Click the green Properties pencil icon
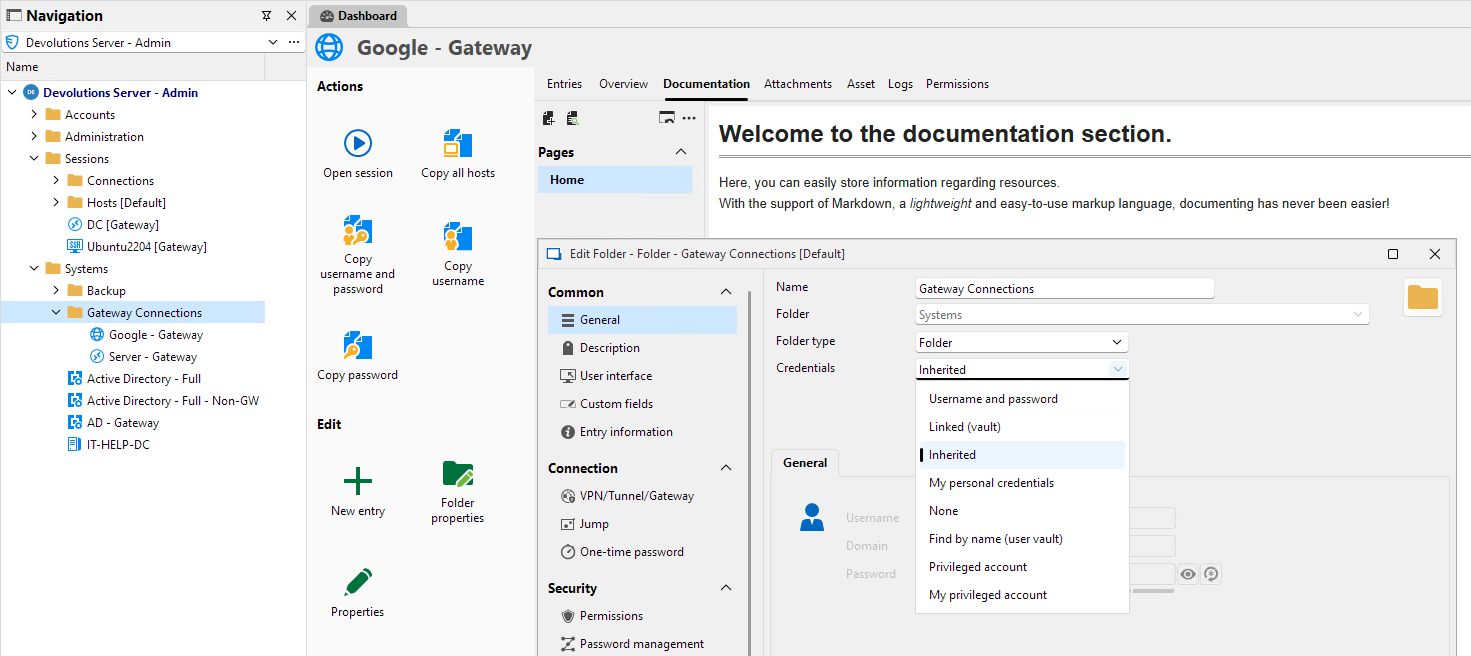 [x=358, y=582]
